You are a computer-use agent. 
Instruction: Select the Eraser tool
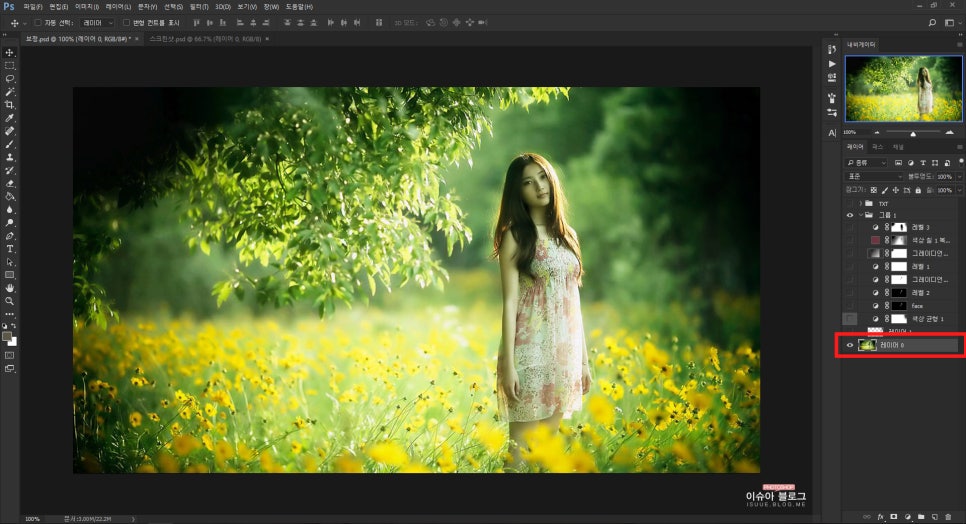click(9, 183)
